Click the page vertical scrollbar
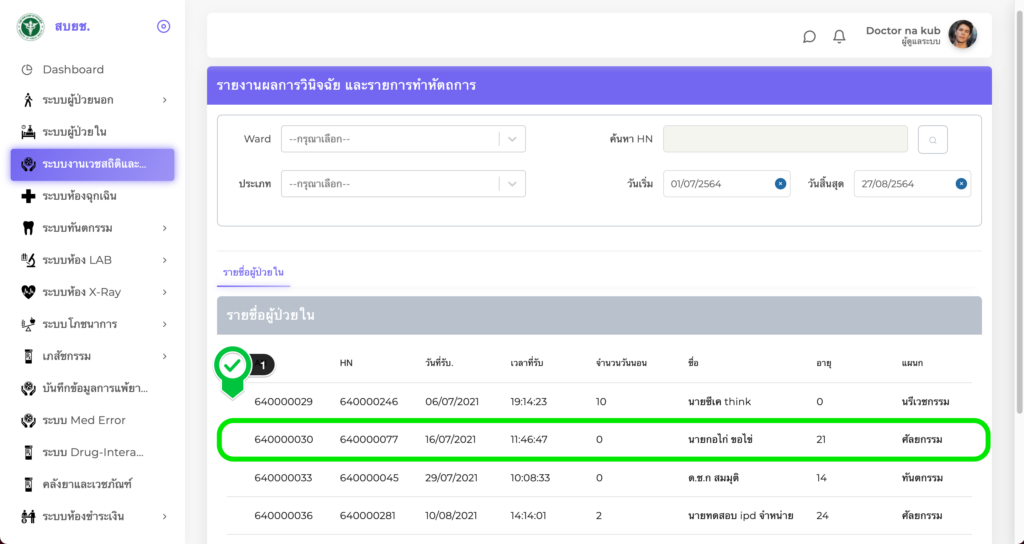The height and width of the screenshot is (544, 1024). click(1019, 200)
